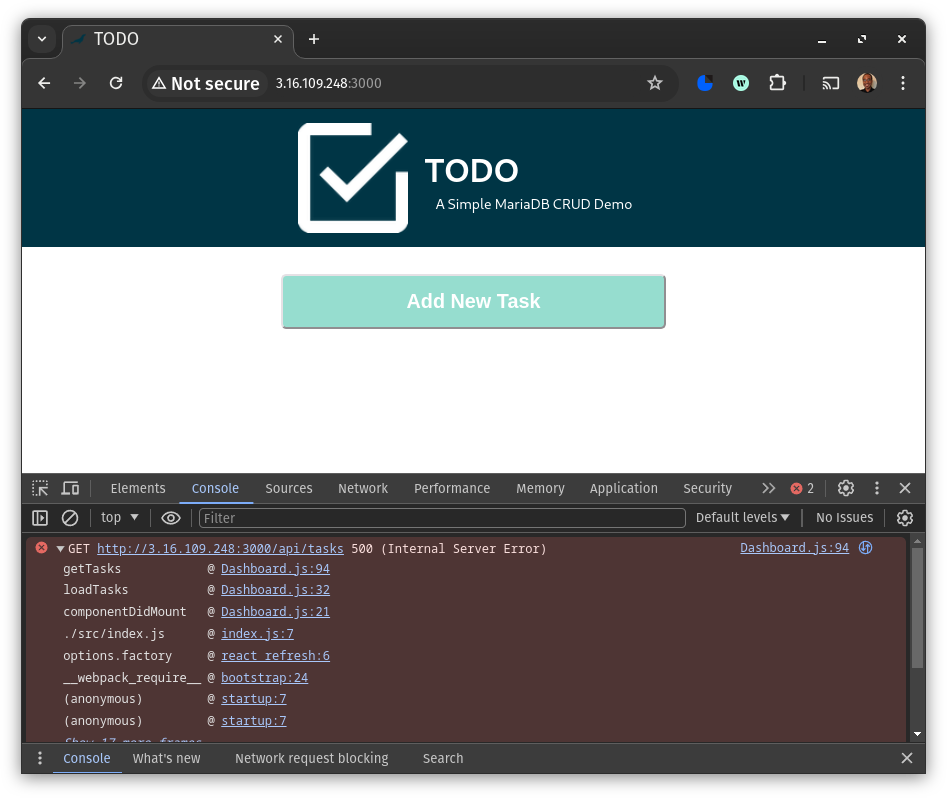This screenshot has height=798, width=947.
Task: Close the TODO browser tab
Action: [278, 39]
